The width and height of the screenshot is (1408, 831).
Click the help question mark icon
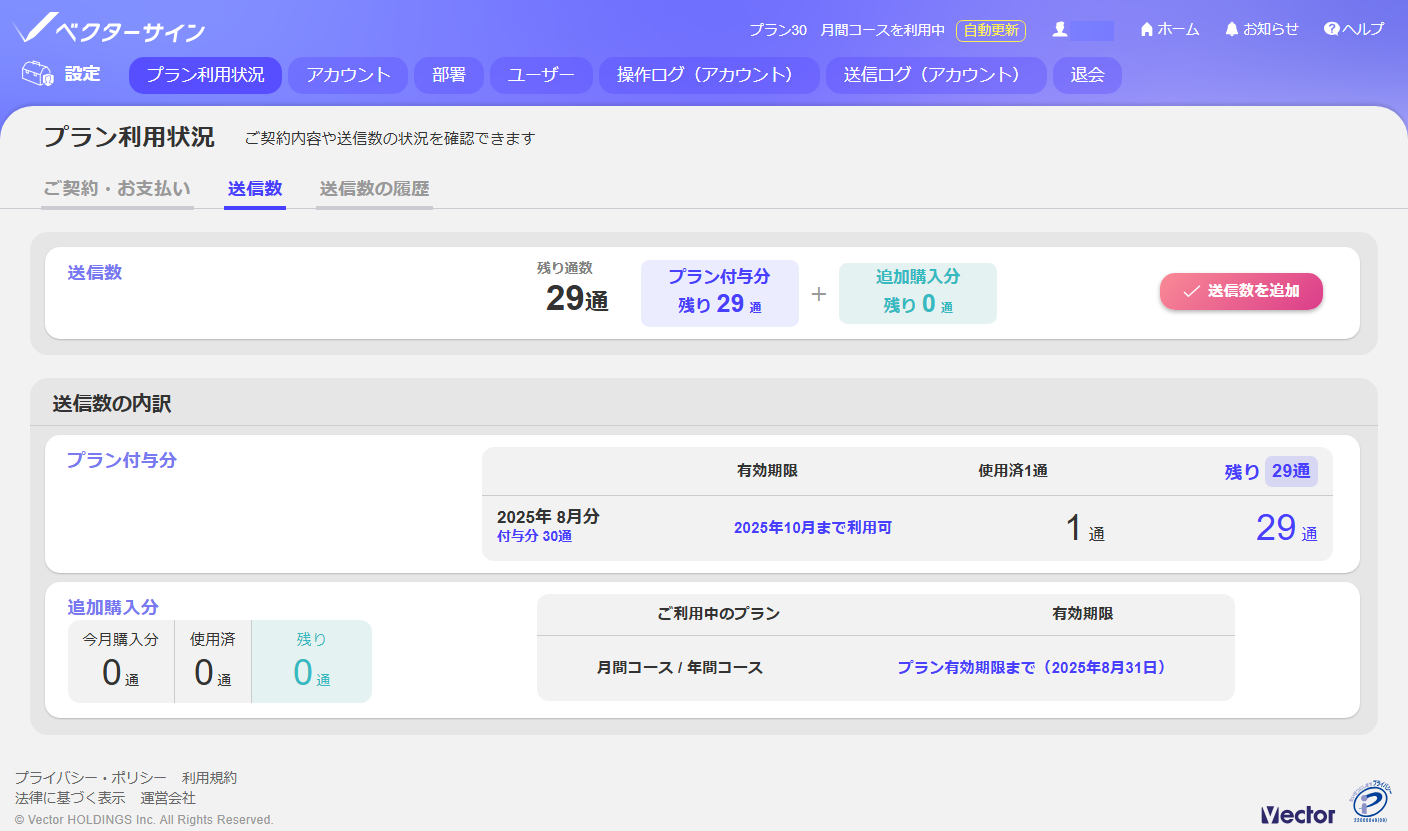1331,30
